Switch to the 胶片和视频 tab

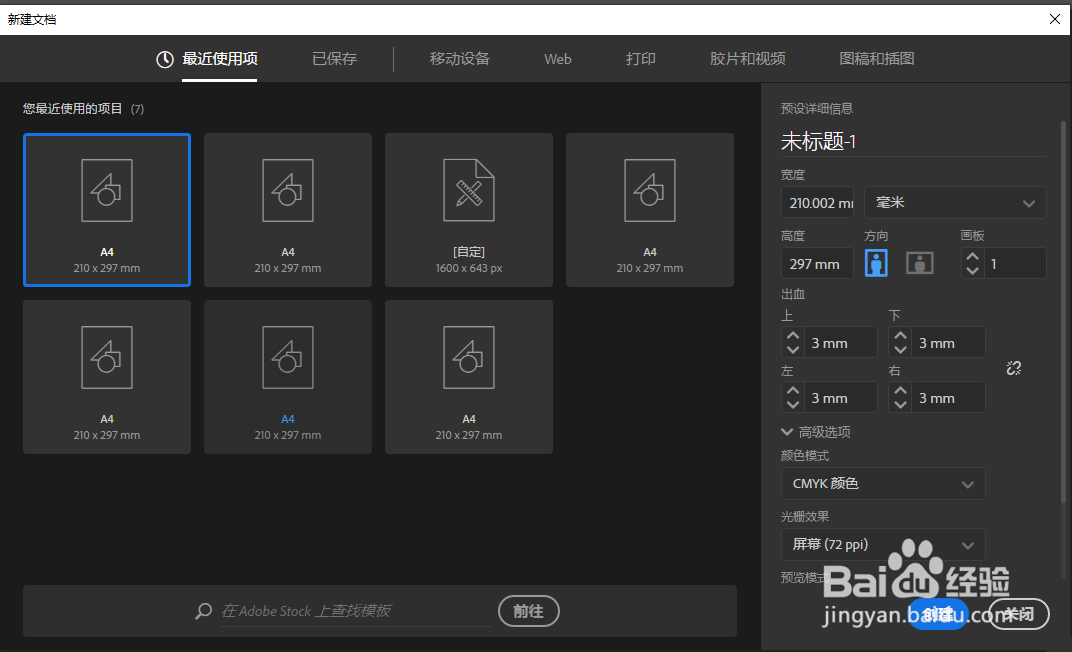(x=747, y=58)
